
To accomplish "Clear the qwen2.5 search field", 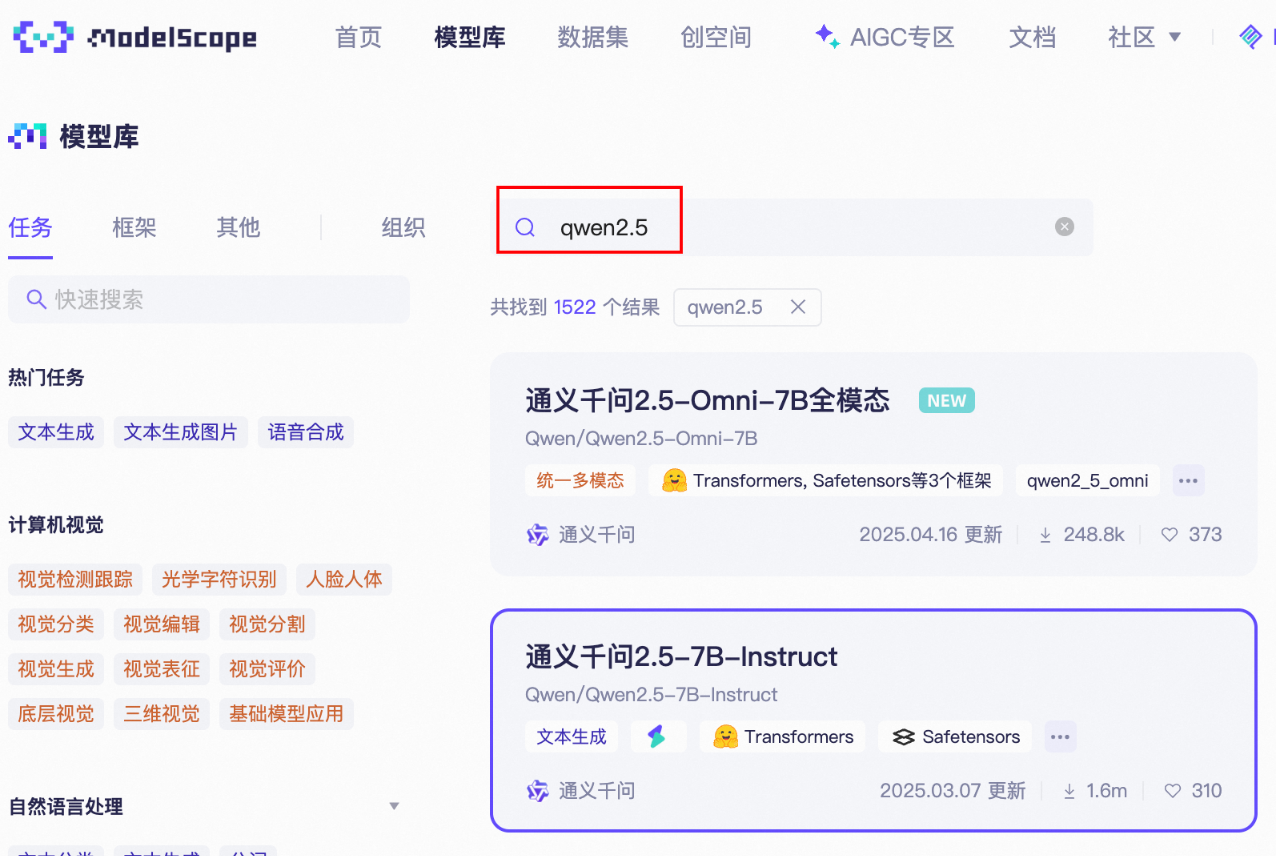I will (x=1065, y=227).
